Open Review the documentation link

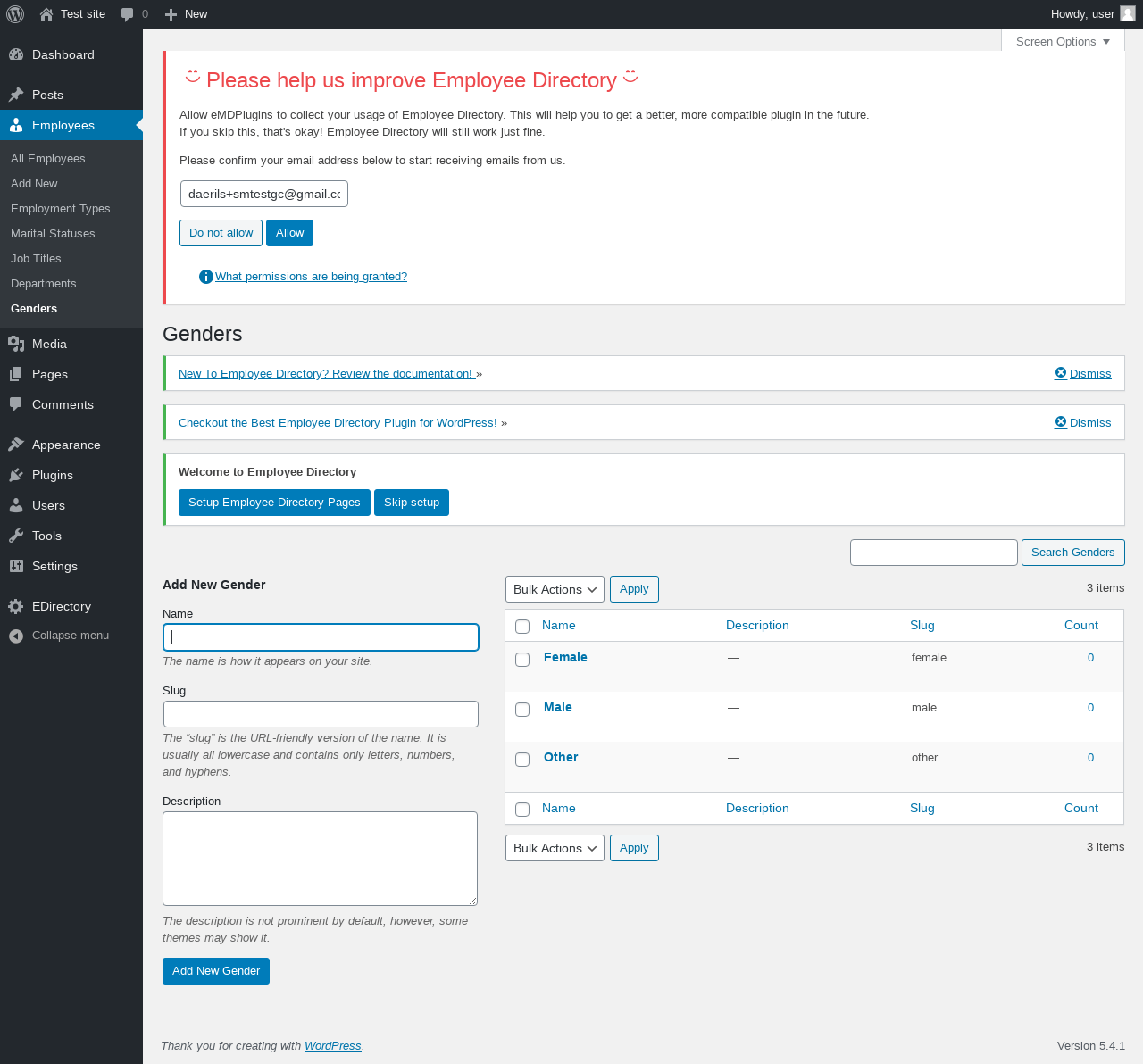(327, 374)
